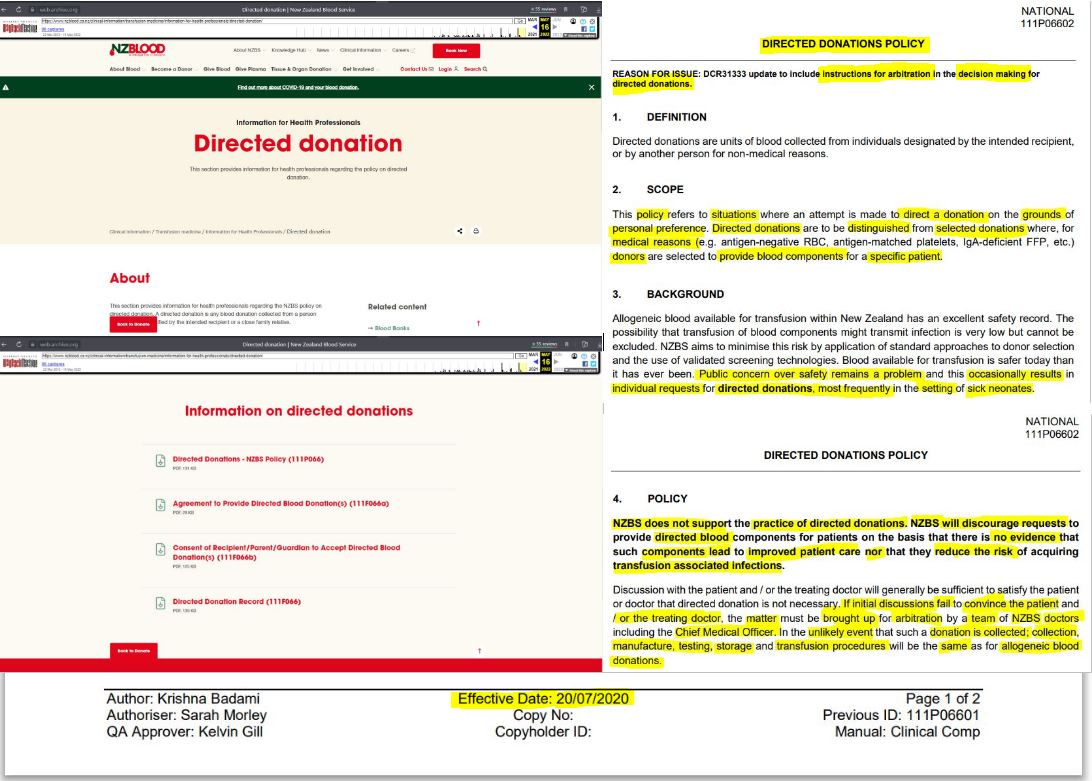Open Blood Banks related content link
Viewport: 1092px width, 781px height.
[x=389, y=327]
